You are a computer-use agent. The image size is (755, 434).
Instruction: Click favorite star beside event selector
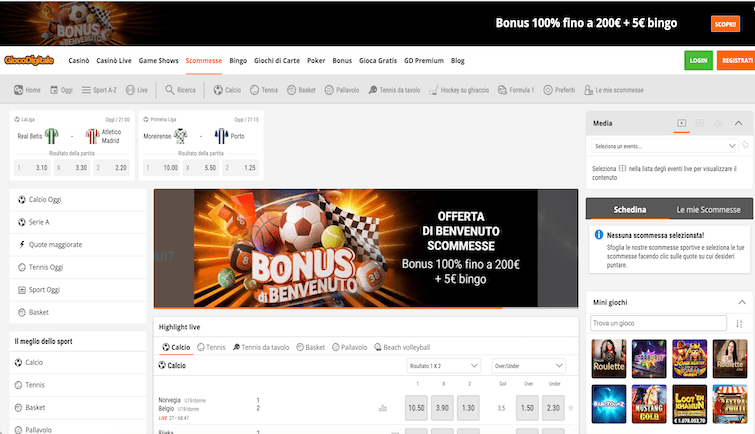point(745,145)
